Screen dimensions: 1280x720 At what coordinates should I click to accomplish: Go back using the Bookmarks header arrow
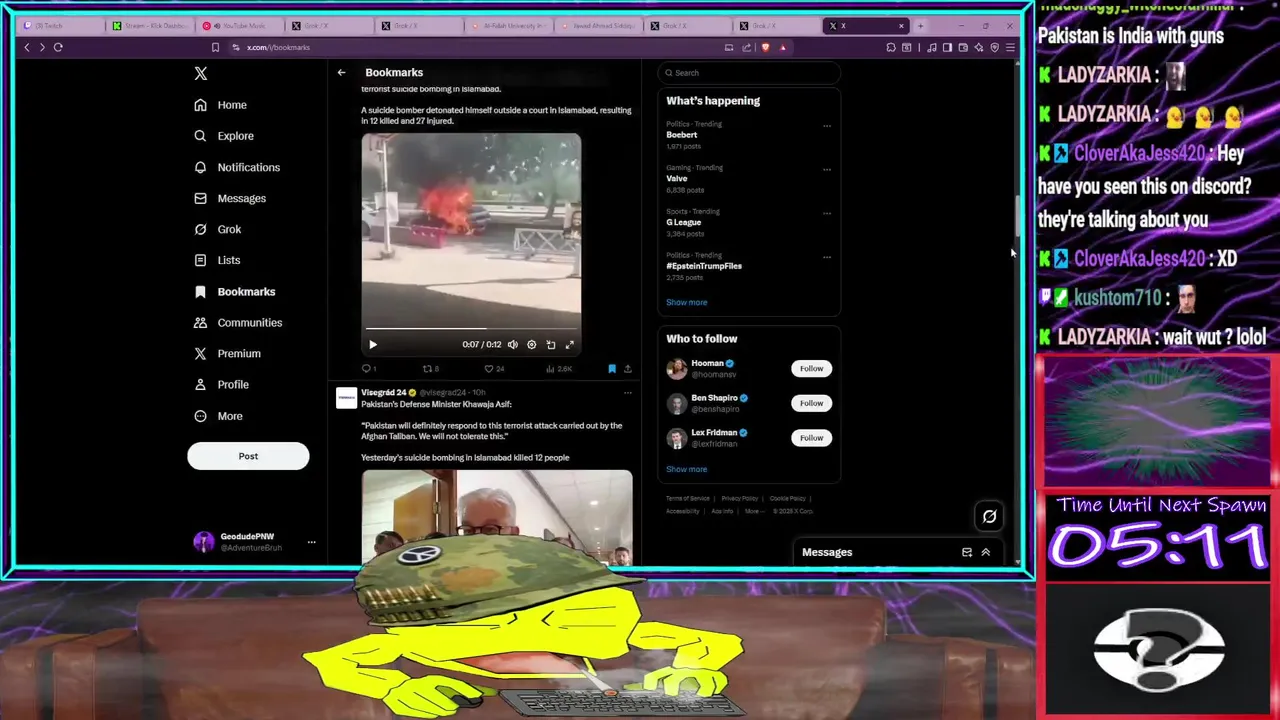(341, 72)
